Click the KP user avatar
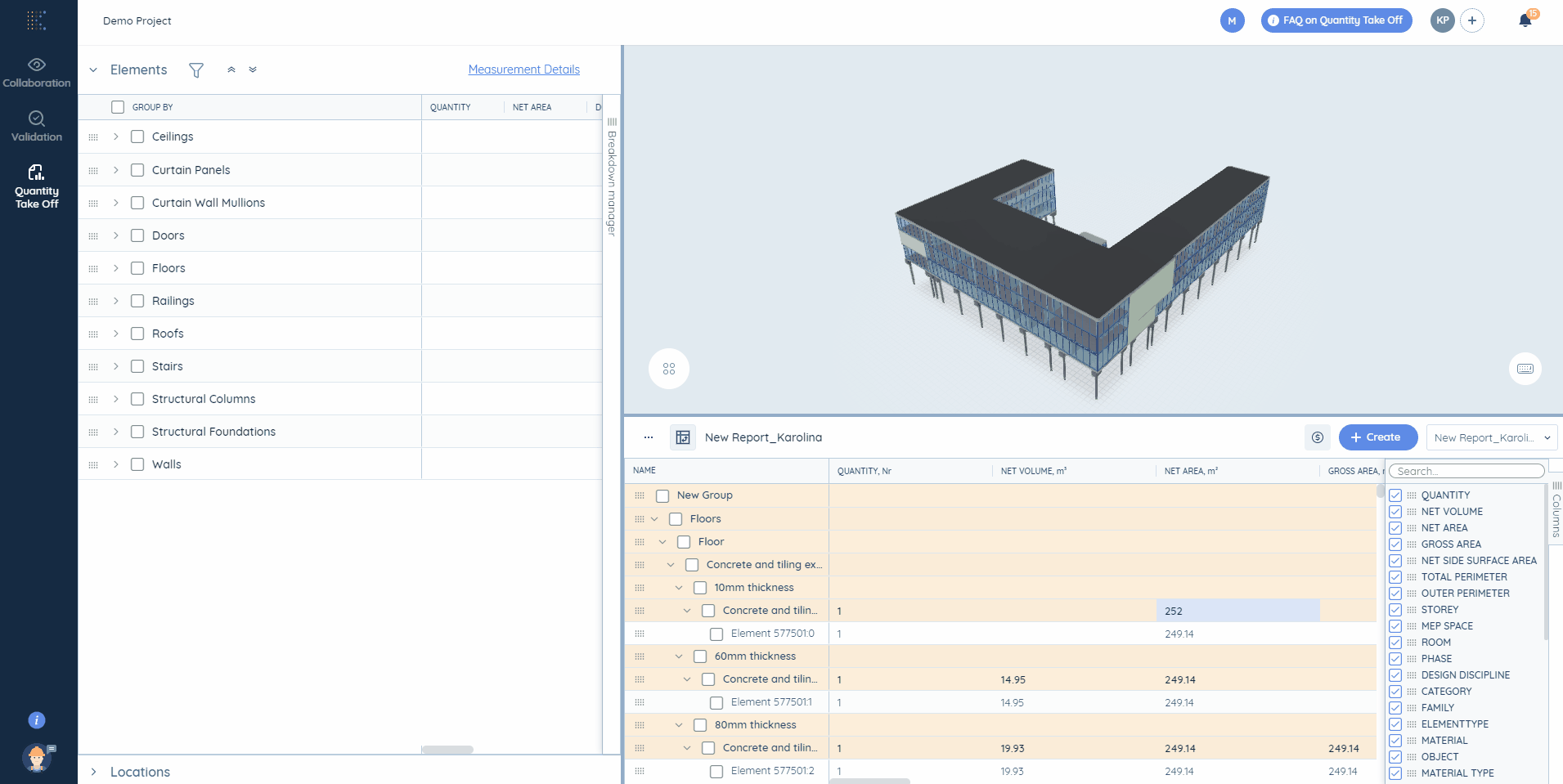 1443,20
